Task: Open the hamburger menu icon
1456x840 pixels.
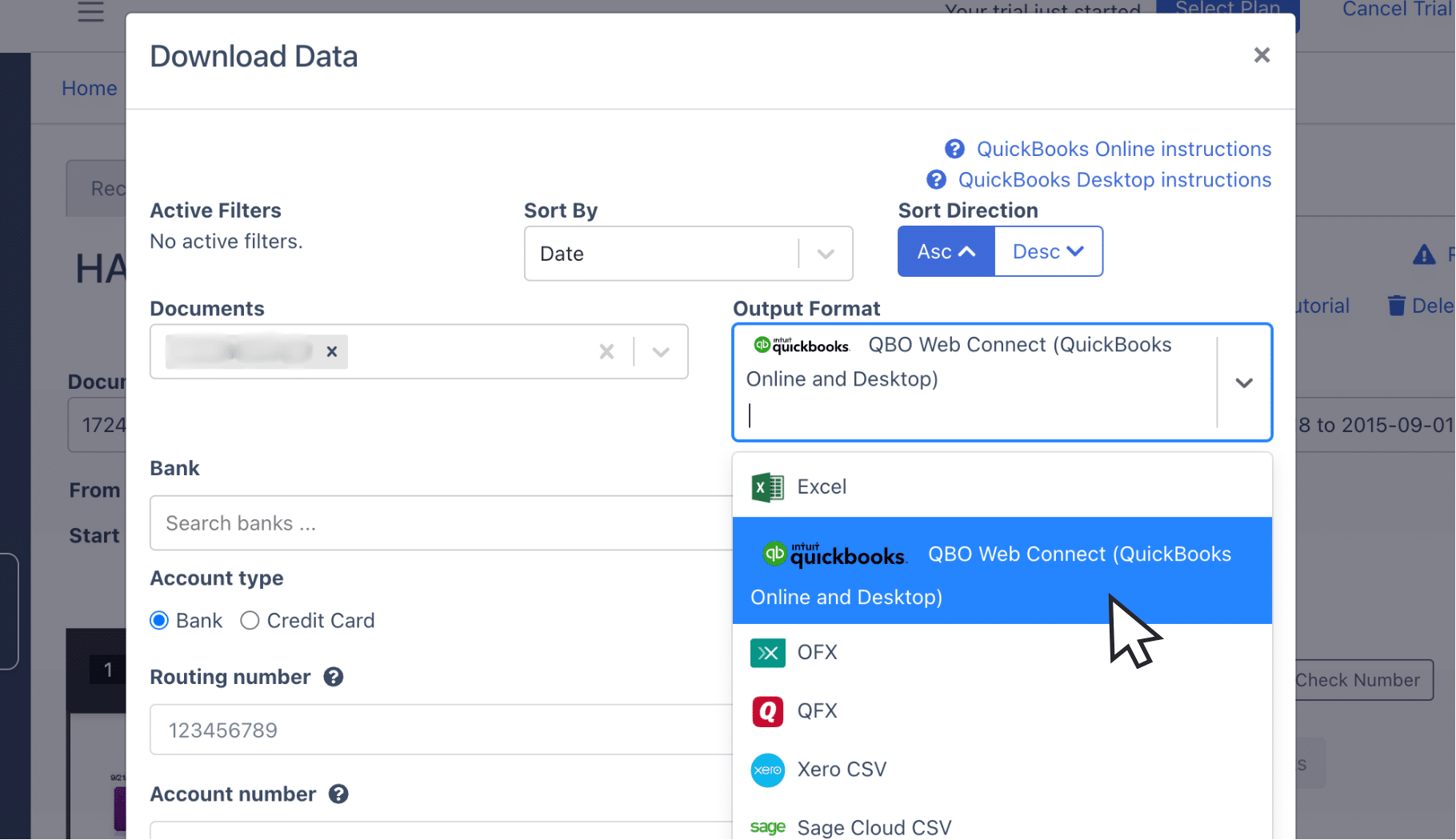Action: tap(90, 13)
